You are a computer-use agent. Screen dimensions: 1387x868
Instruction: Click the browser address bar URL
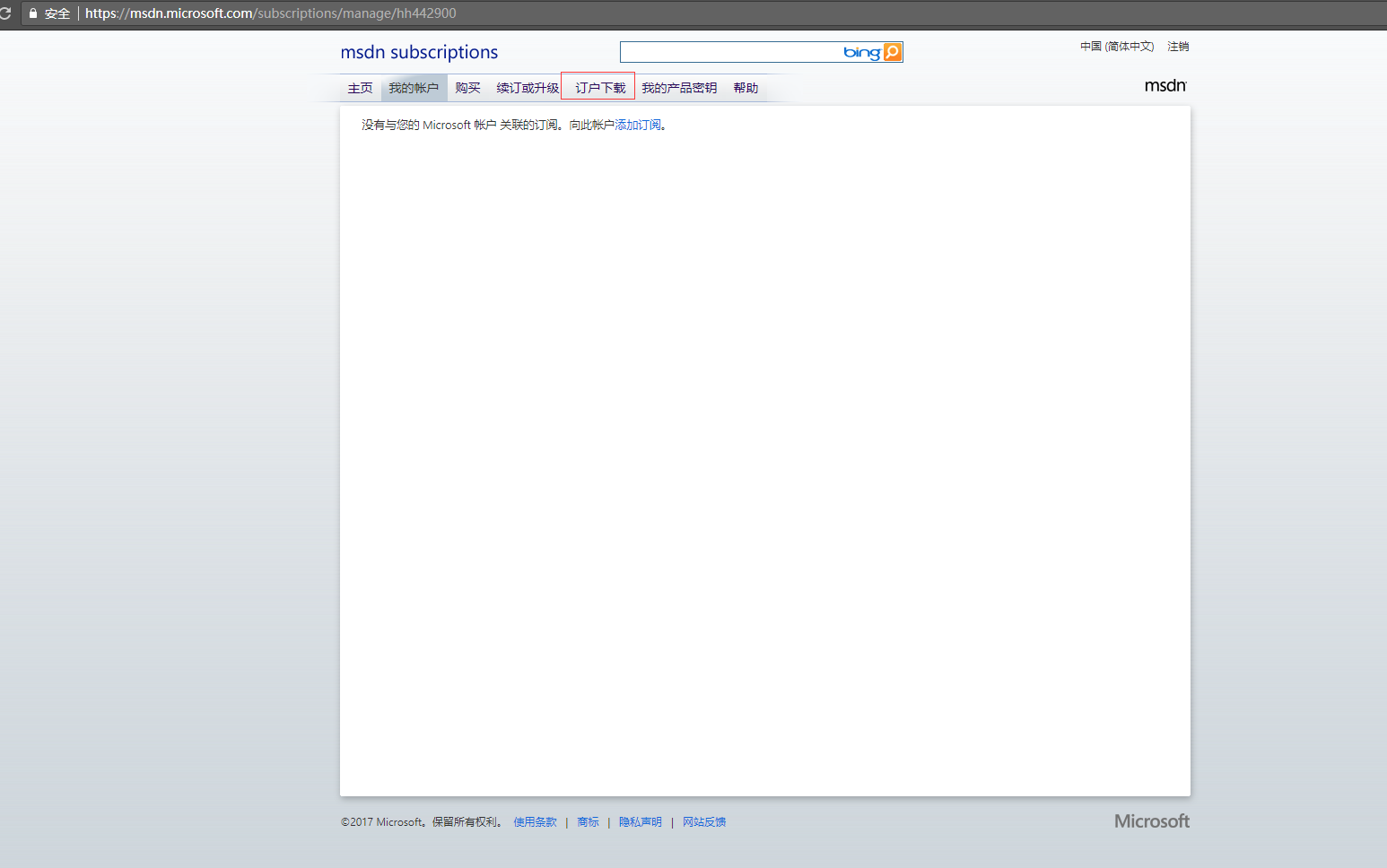271,13
